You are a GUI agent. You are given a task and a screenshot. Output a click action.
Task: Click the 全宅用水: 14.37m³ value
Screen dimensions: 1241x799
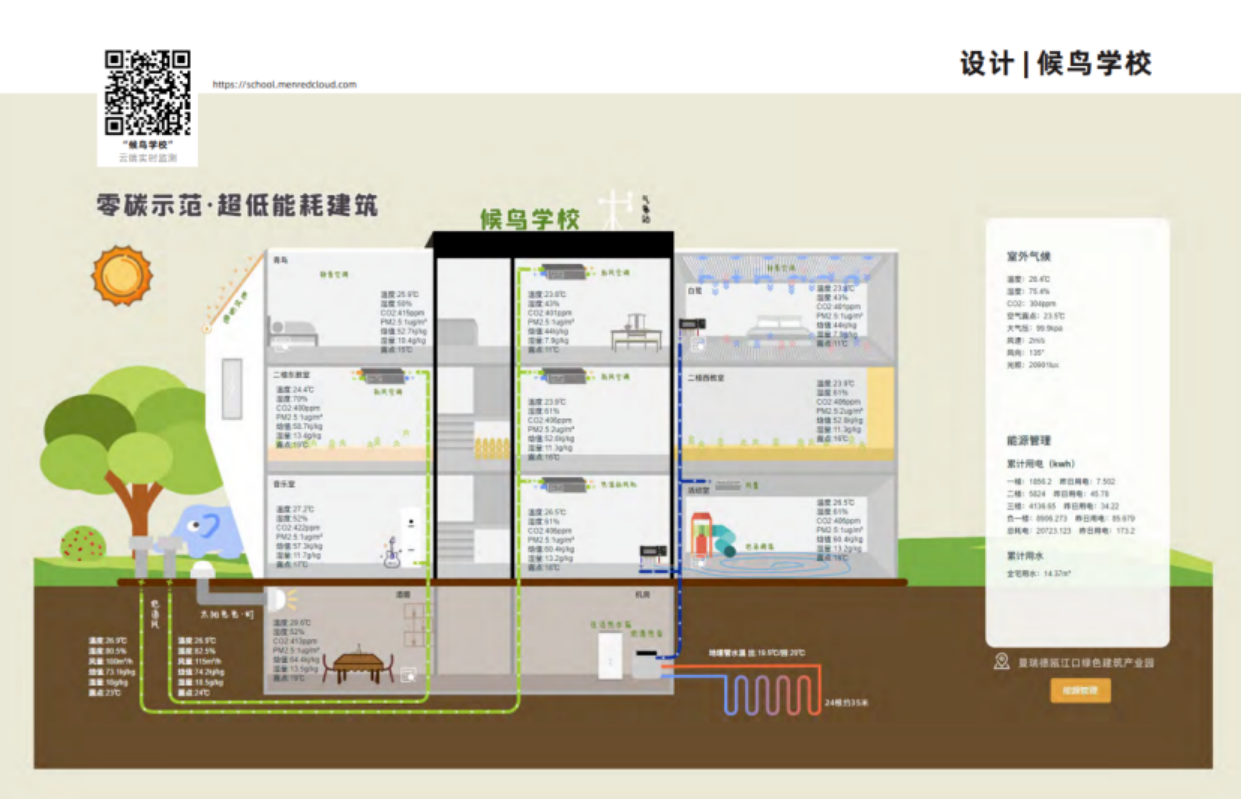[1039, 574]
